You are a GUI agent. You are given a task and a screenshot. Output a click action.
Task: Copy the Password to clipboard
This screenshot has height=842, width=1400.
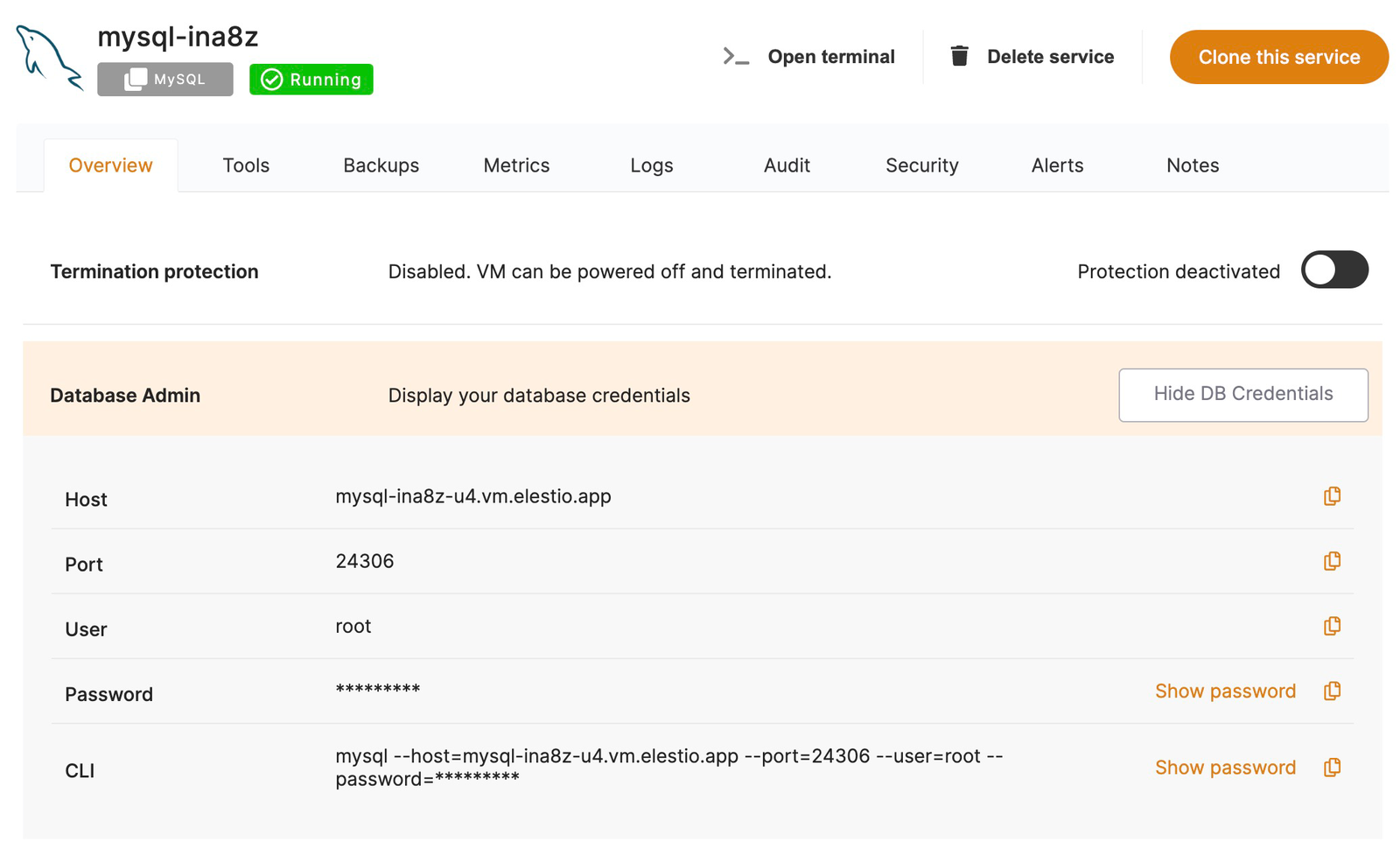point(1332,691)
